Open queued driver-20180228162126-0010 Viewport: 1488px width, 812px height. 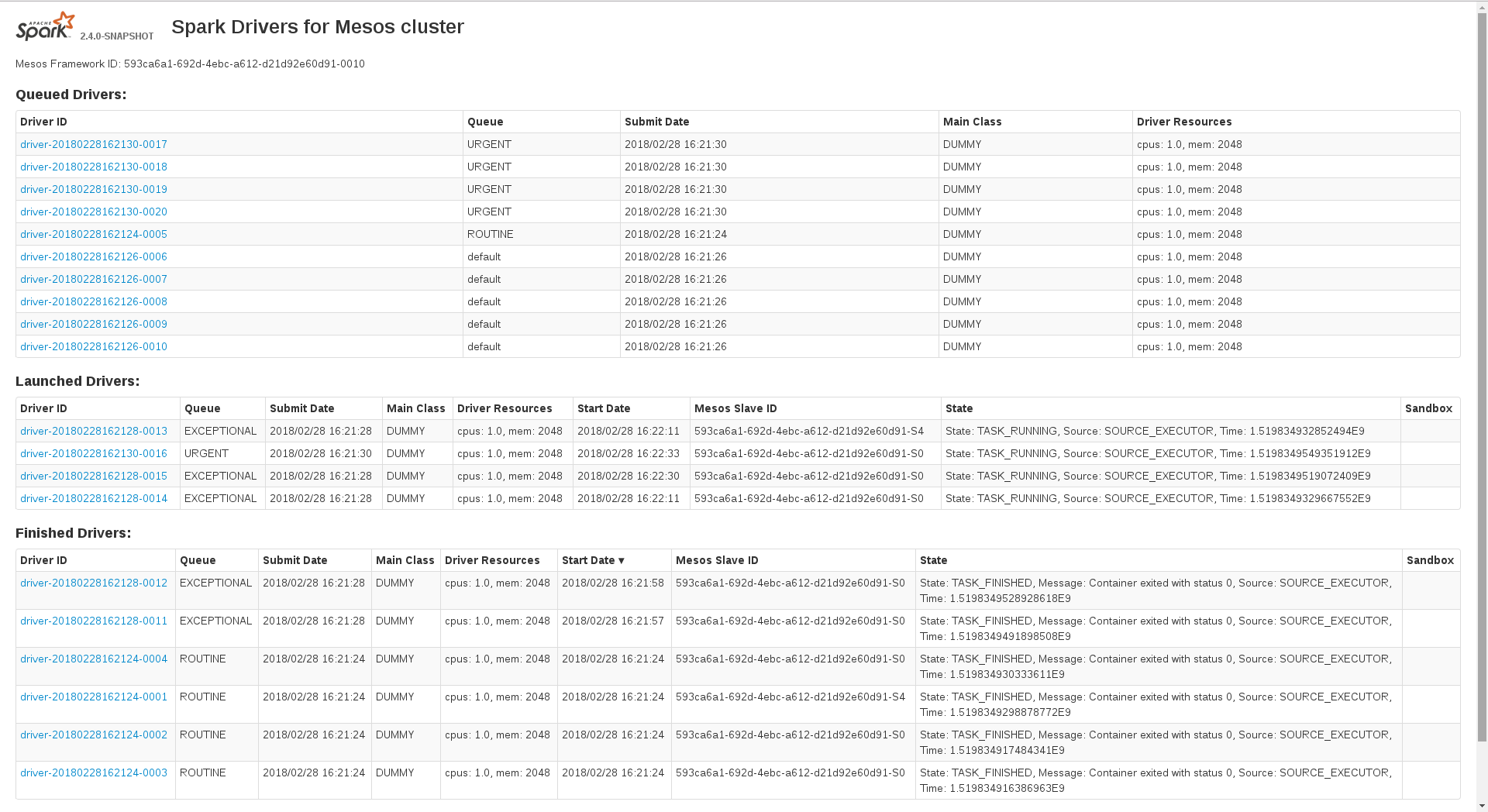click(x=94, y=346)
